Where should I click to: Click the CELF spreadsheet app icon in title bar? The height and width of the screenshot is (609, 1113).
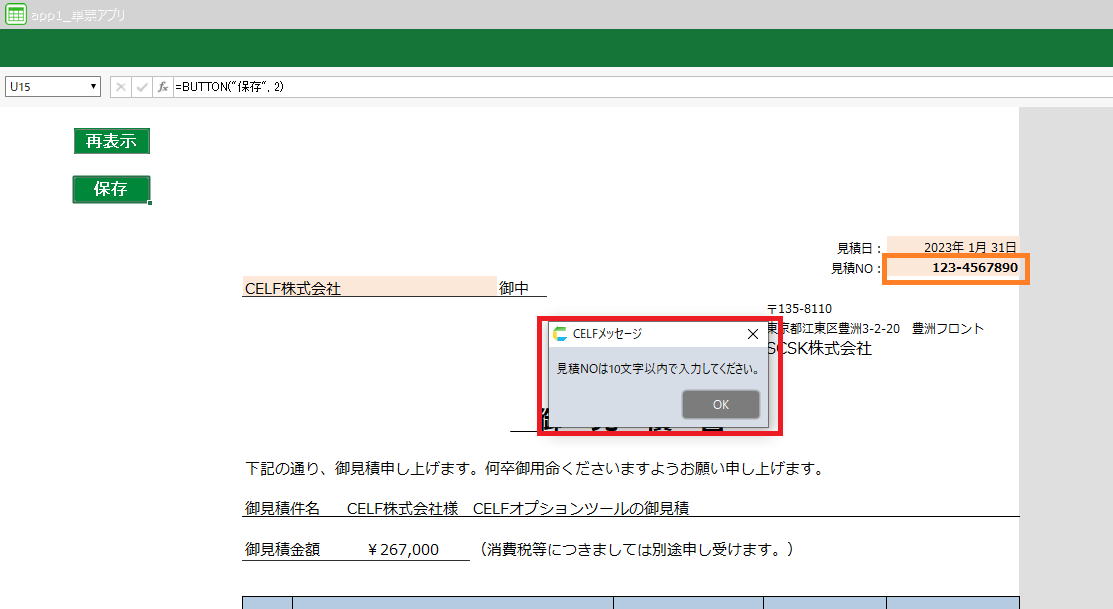point(16,15)
